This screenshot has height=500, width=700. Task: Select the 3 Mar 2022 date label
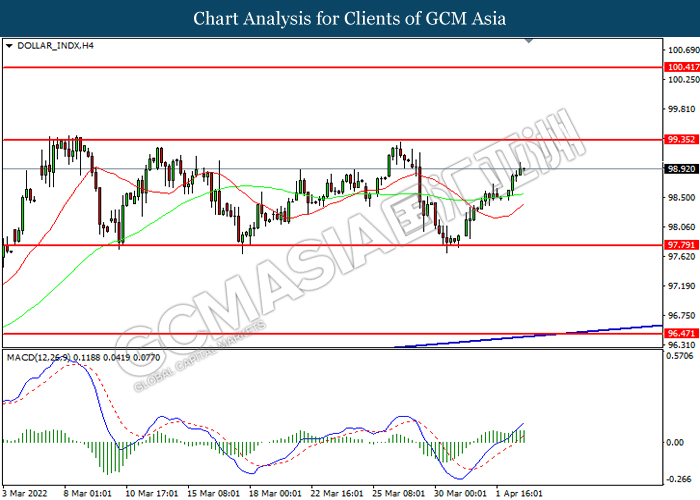pos(25,493)
